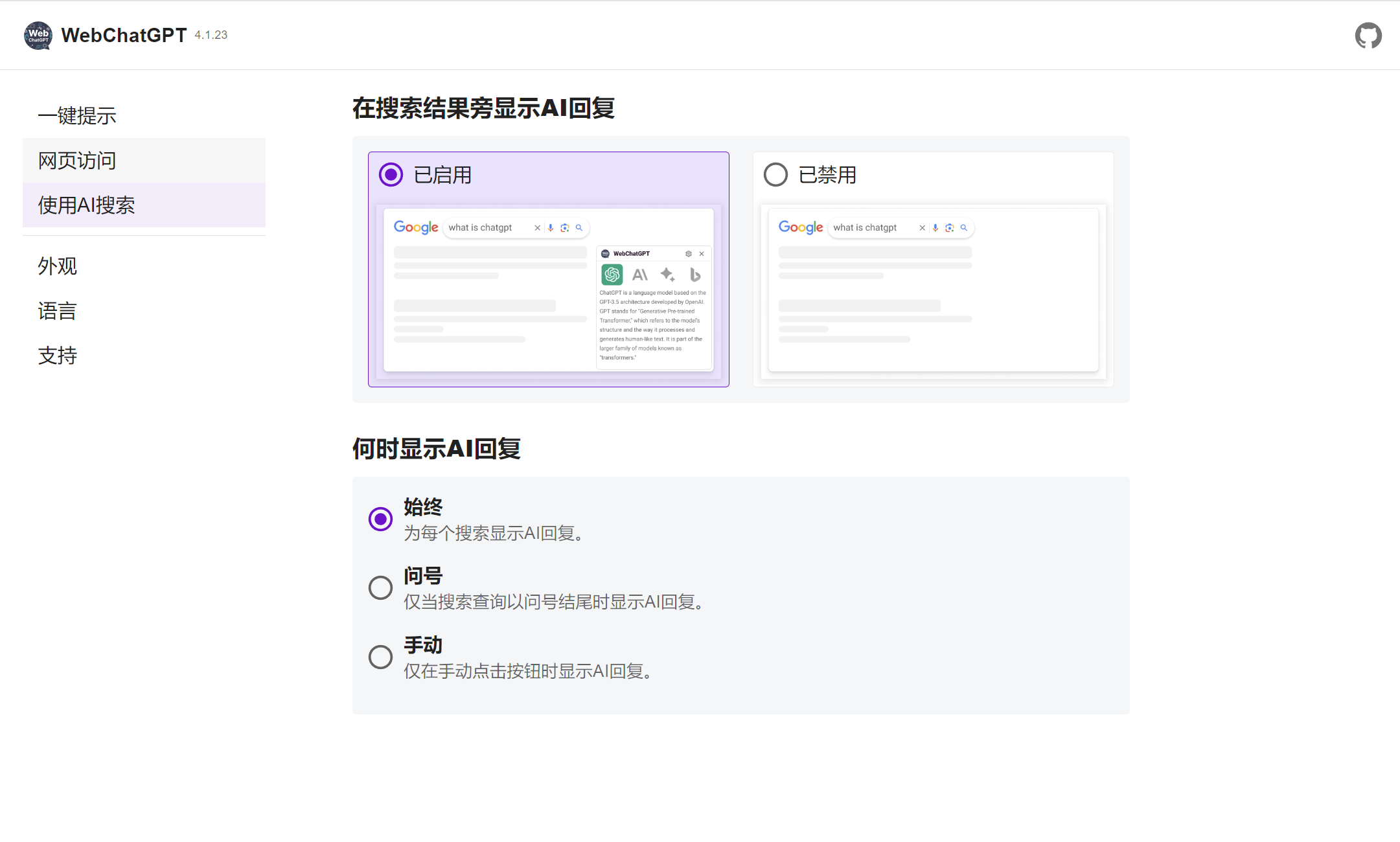Image resolution: width=1400 pixels, height=842 pixels.
Task: Choose the 始终 display option
Action: tap(380, 519)
